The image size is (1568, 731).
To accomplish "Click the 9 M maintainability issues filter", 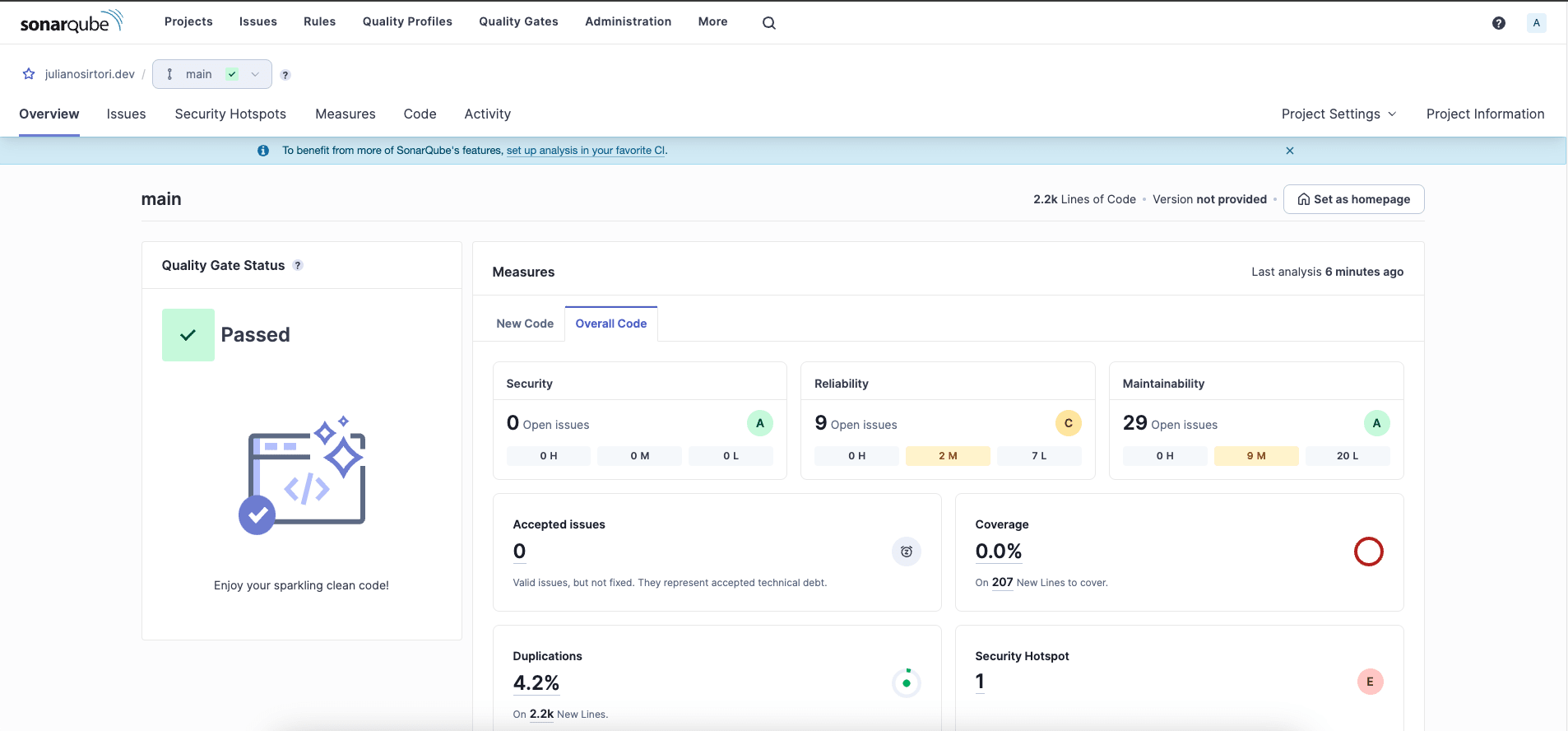I will click(1256, 456).
